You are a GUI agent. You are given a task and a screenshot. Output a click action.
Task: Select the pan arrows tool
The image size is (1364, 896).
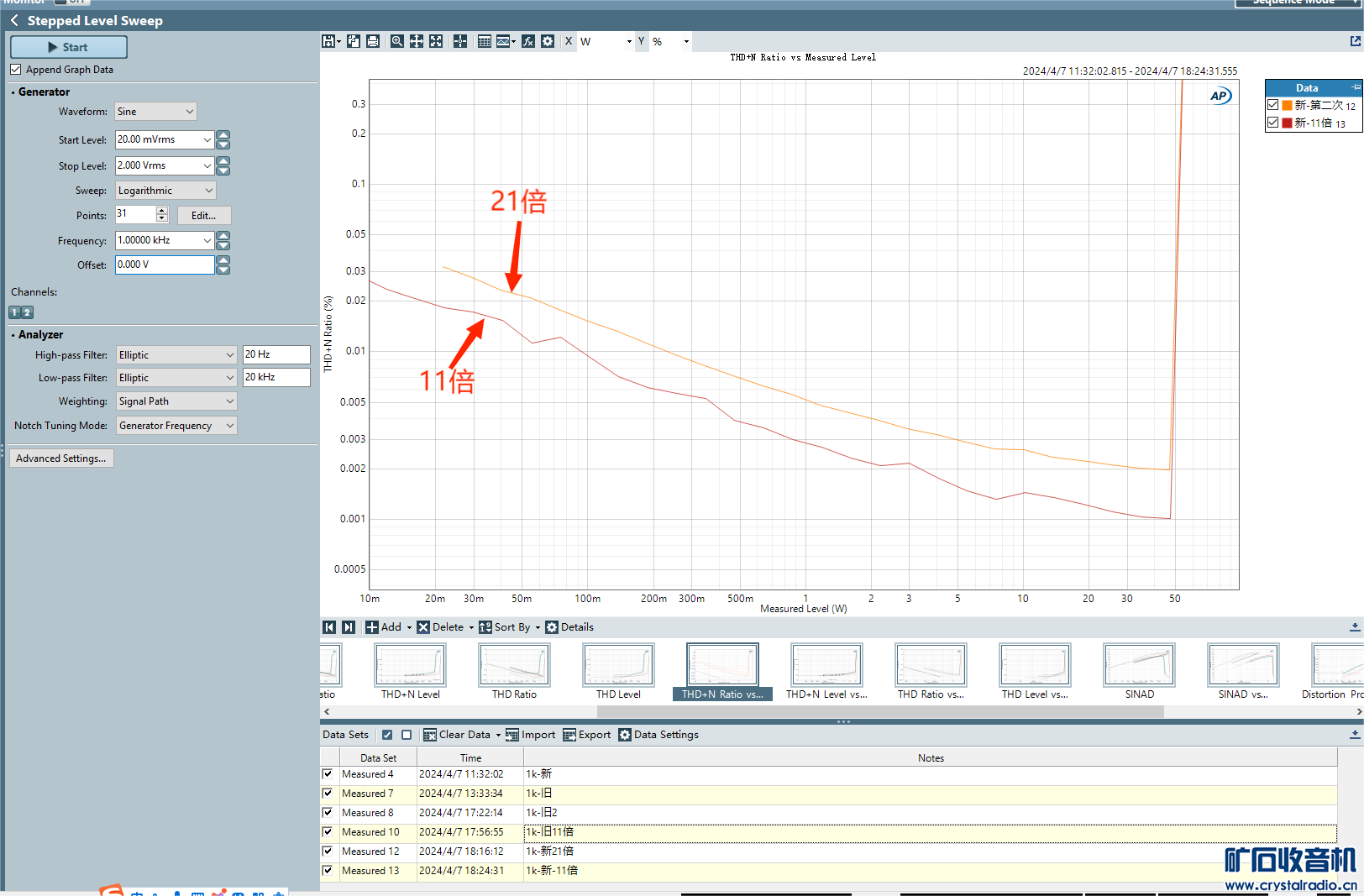[417, 41]
